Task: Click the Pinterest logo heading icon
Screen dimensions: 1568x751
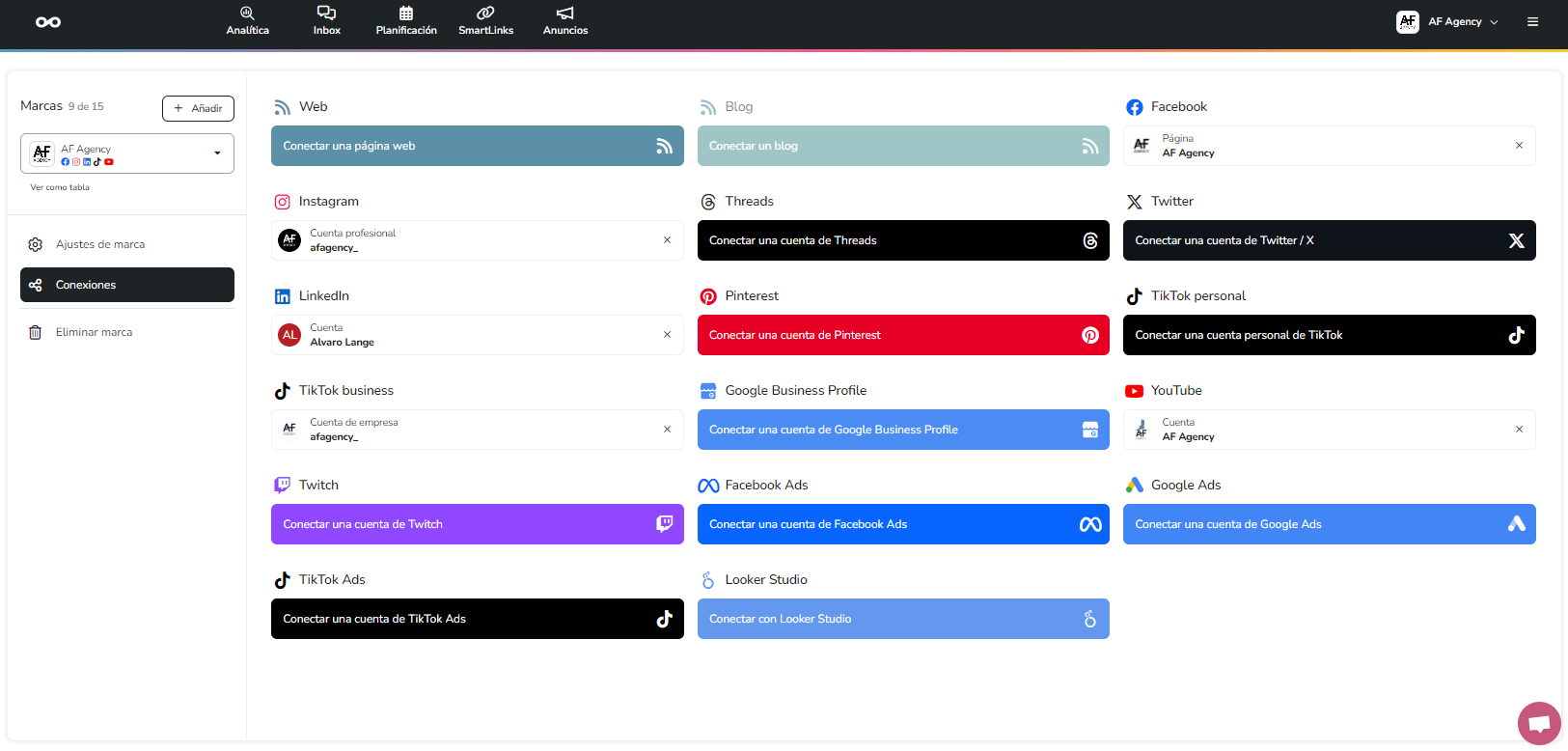Action: 708,296
